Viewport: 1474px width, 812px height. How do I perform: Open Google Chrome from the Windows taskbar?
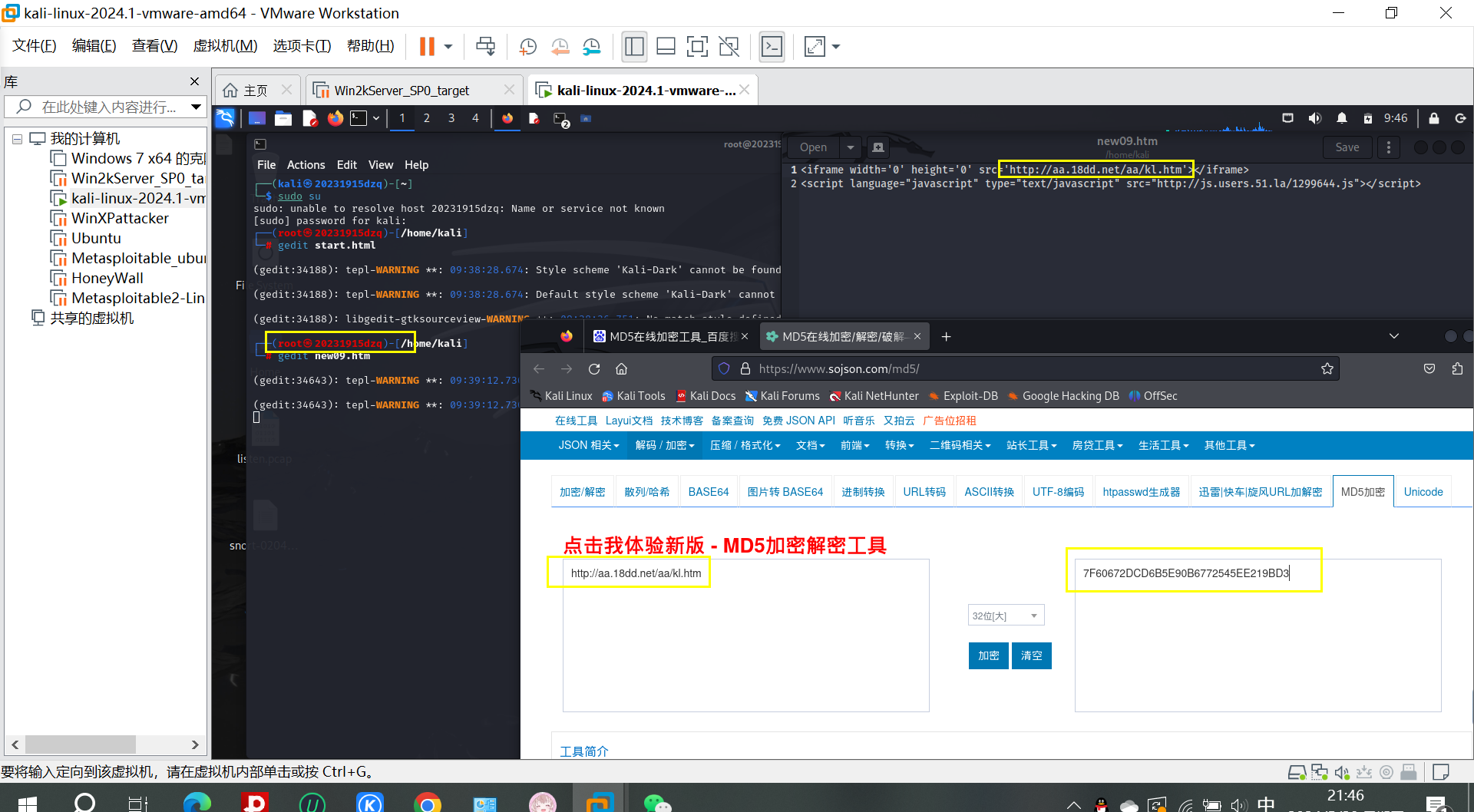coord(428,803)
